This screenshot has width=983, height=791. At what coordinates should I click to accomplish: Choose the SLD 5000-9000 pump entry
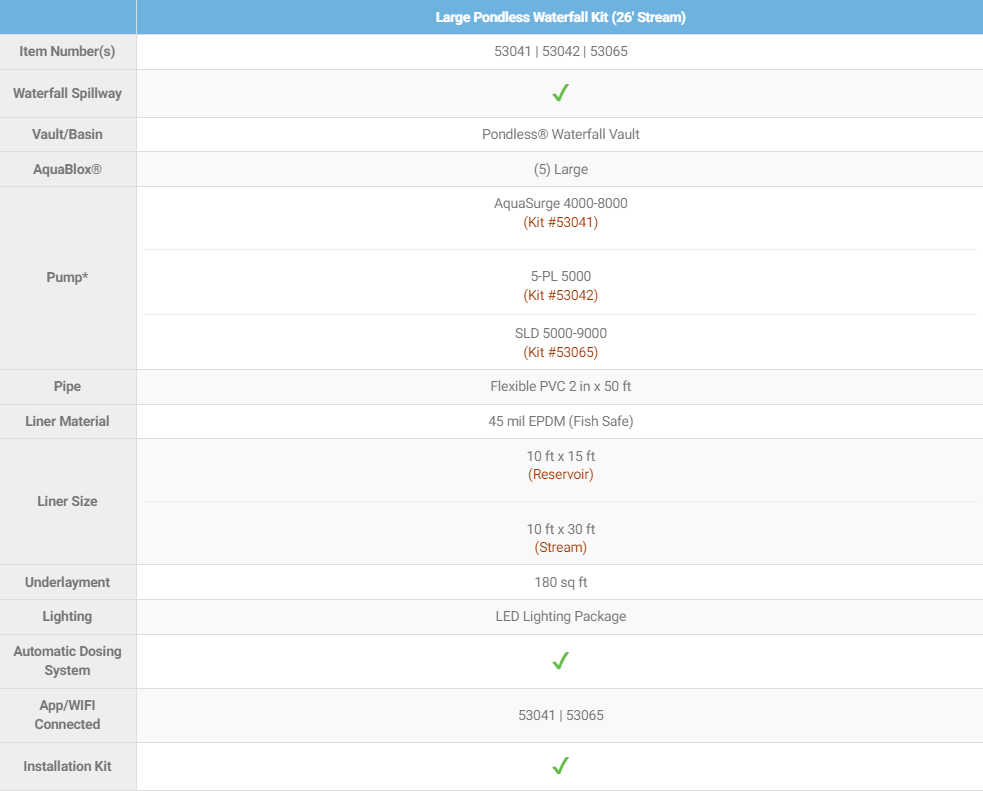pyautogui.click(x=560, y=333)
